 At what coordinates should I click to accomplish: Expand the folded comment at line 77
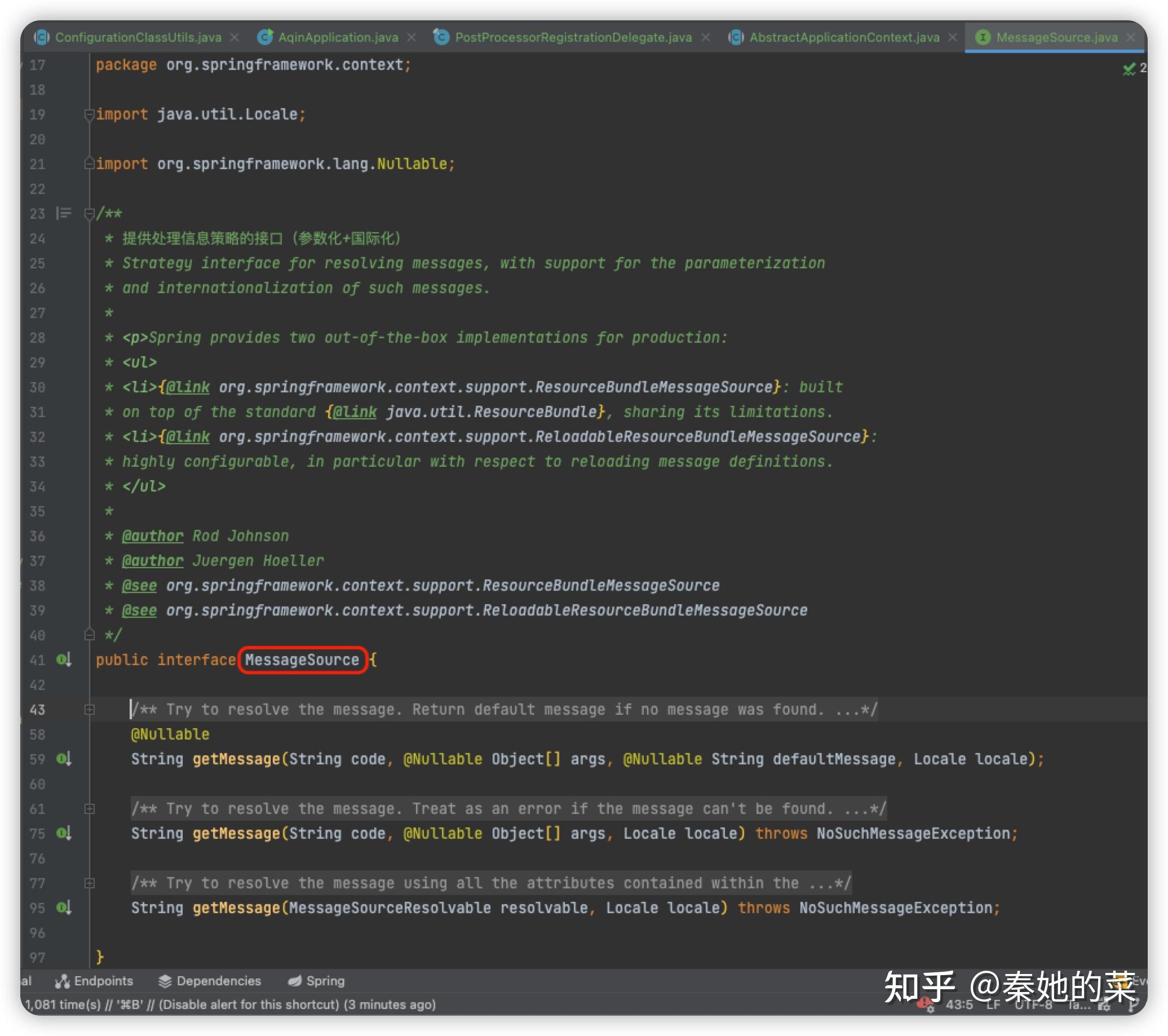click(x=90, y=883)
